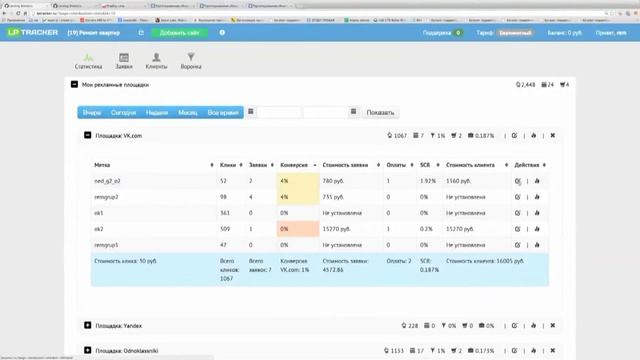Click the green Добавить сайт button
This screenshot has width=640, height=360.
180,33
